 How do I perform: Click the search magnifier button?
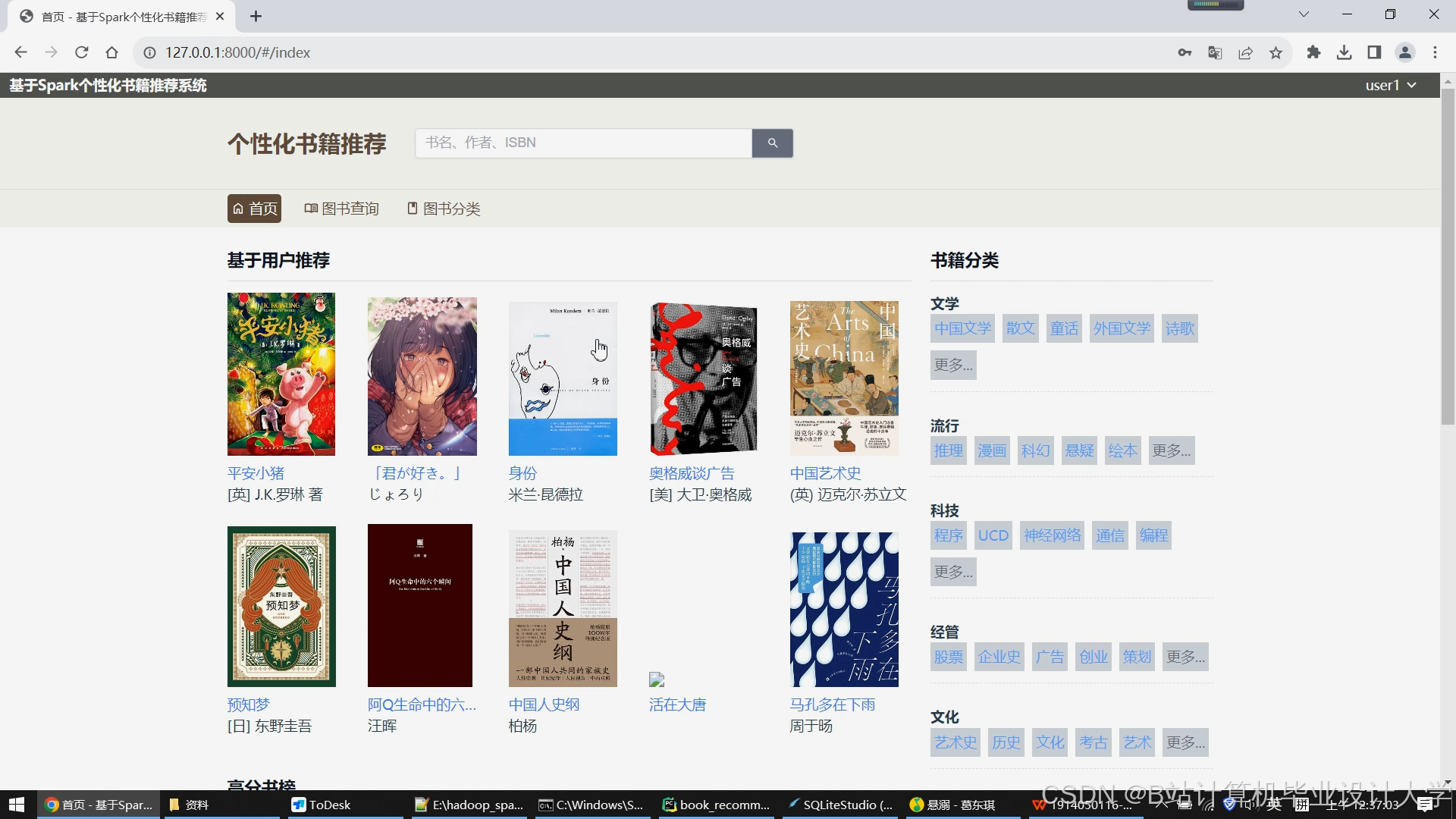772,143
